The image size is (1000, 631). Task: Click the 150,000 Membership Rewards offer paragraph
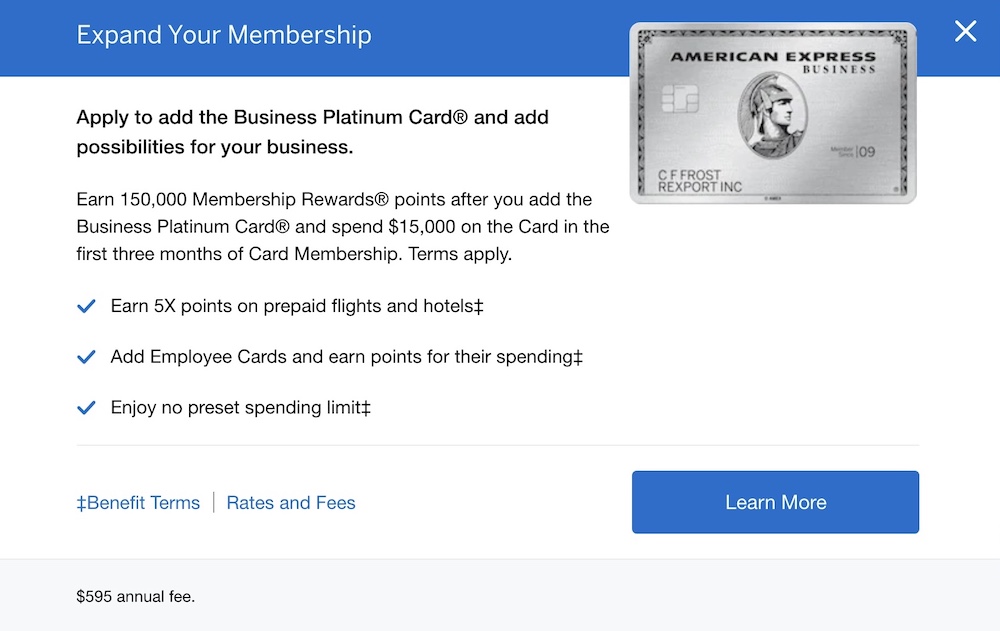click(343, 226)
